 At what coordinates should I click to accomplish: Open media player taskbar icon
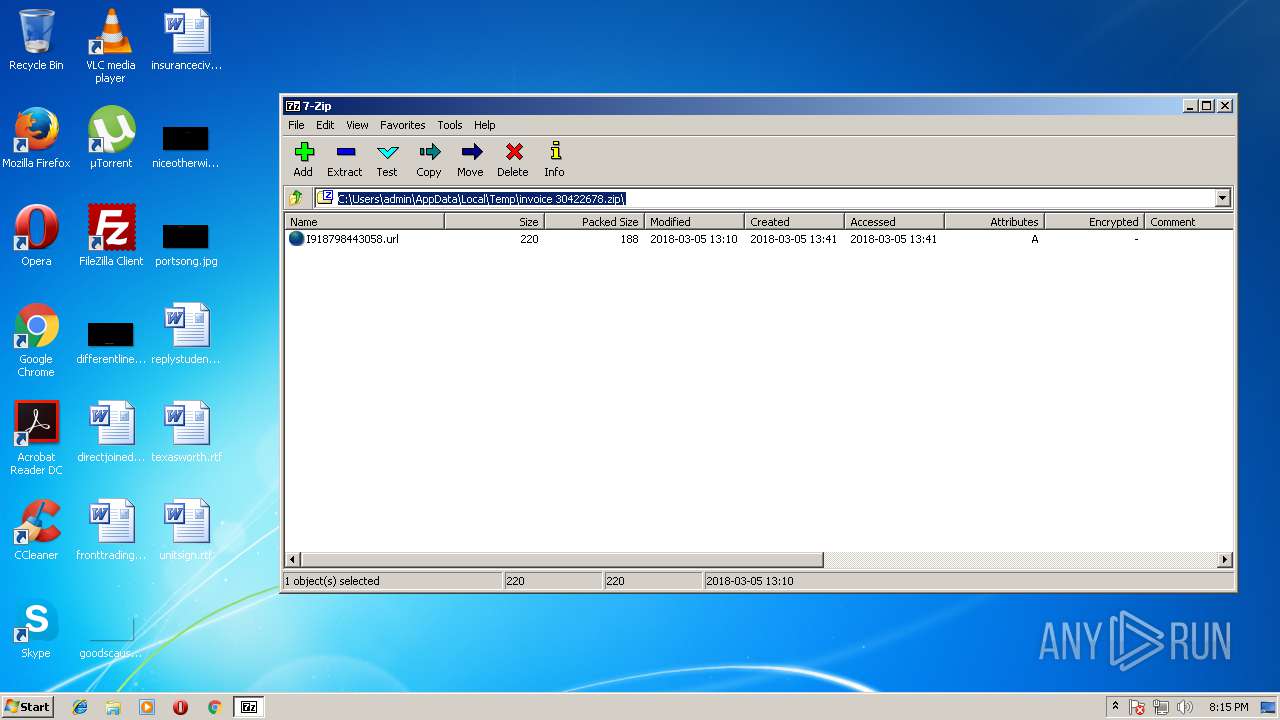[x=147, y=707]
